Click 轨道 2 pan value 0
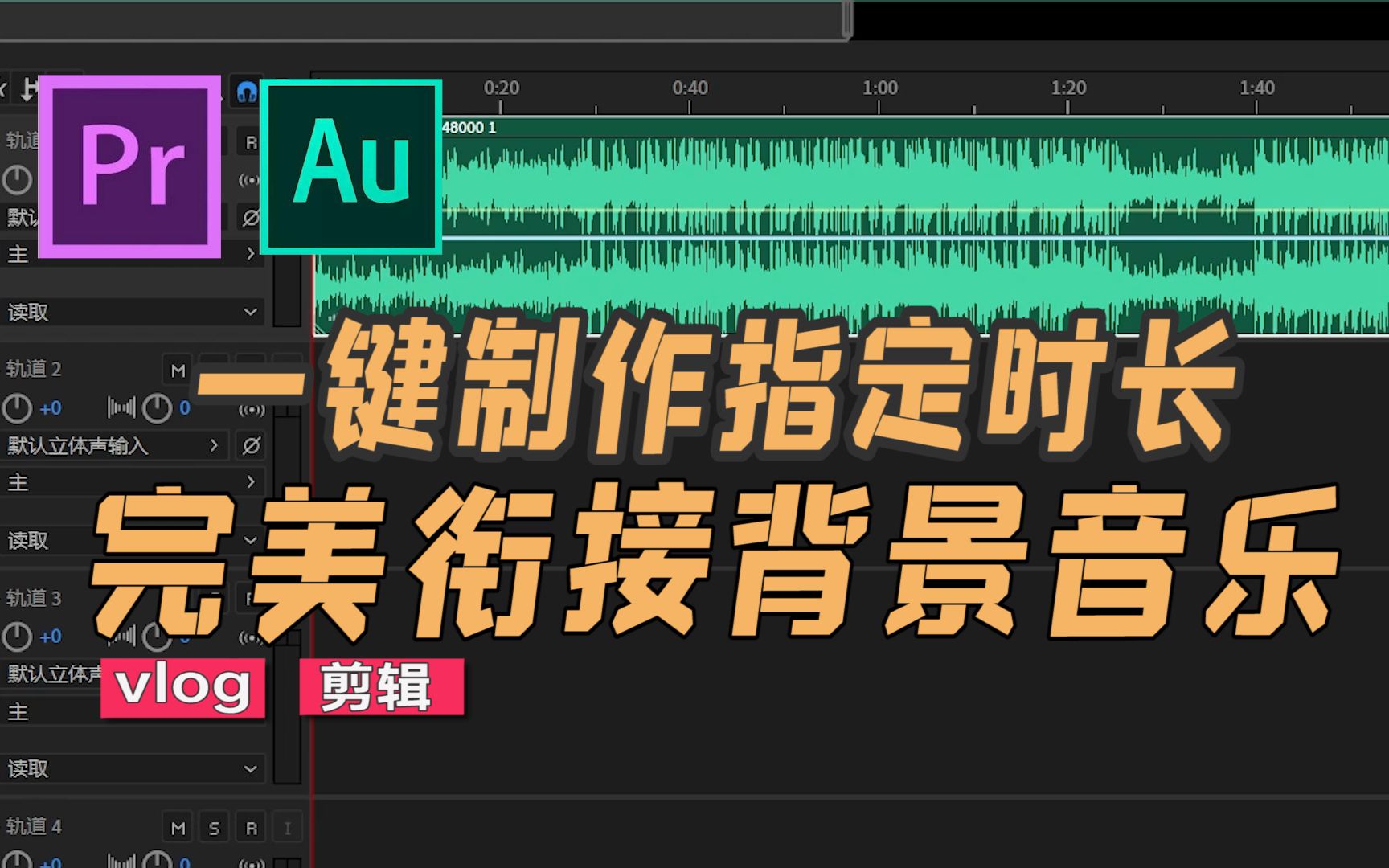The height and width of the screenshot is (868, 1389). (185, 408)
